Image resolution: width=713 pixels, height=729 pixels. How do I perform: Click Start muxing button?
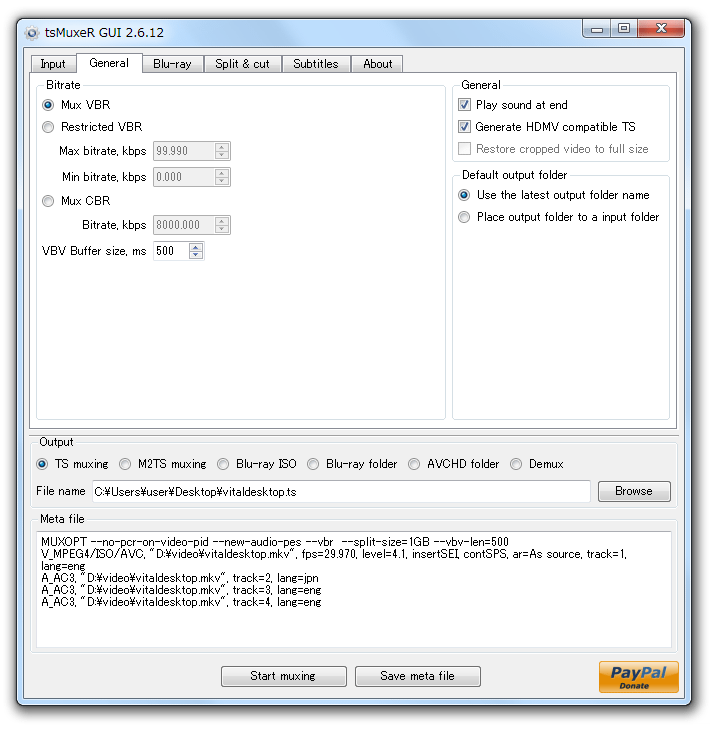(x=284, y=676)
